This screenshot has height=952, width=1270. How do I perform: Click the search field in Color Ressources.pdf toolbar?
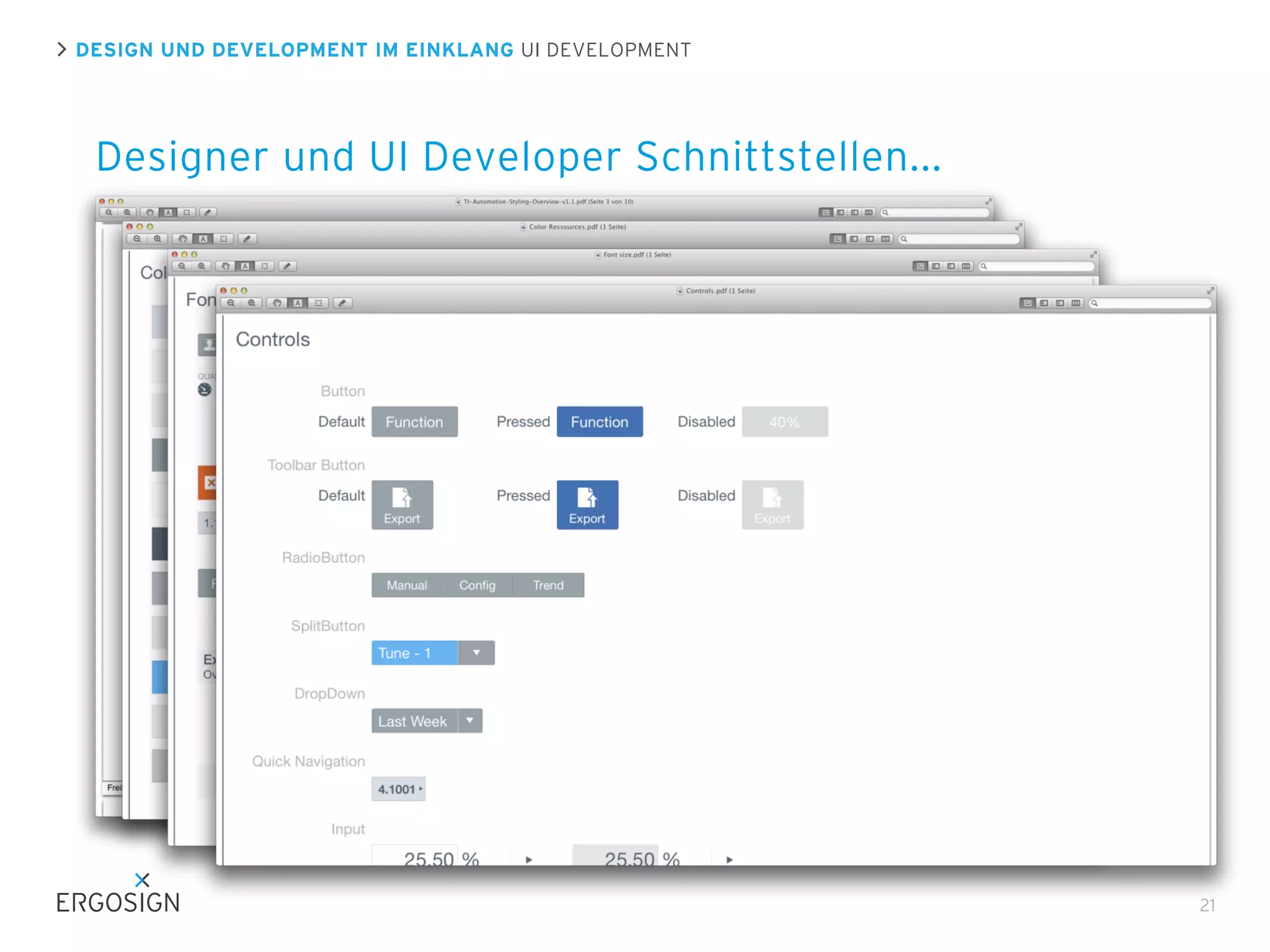click(959, 239)
